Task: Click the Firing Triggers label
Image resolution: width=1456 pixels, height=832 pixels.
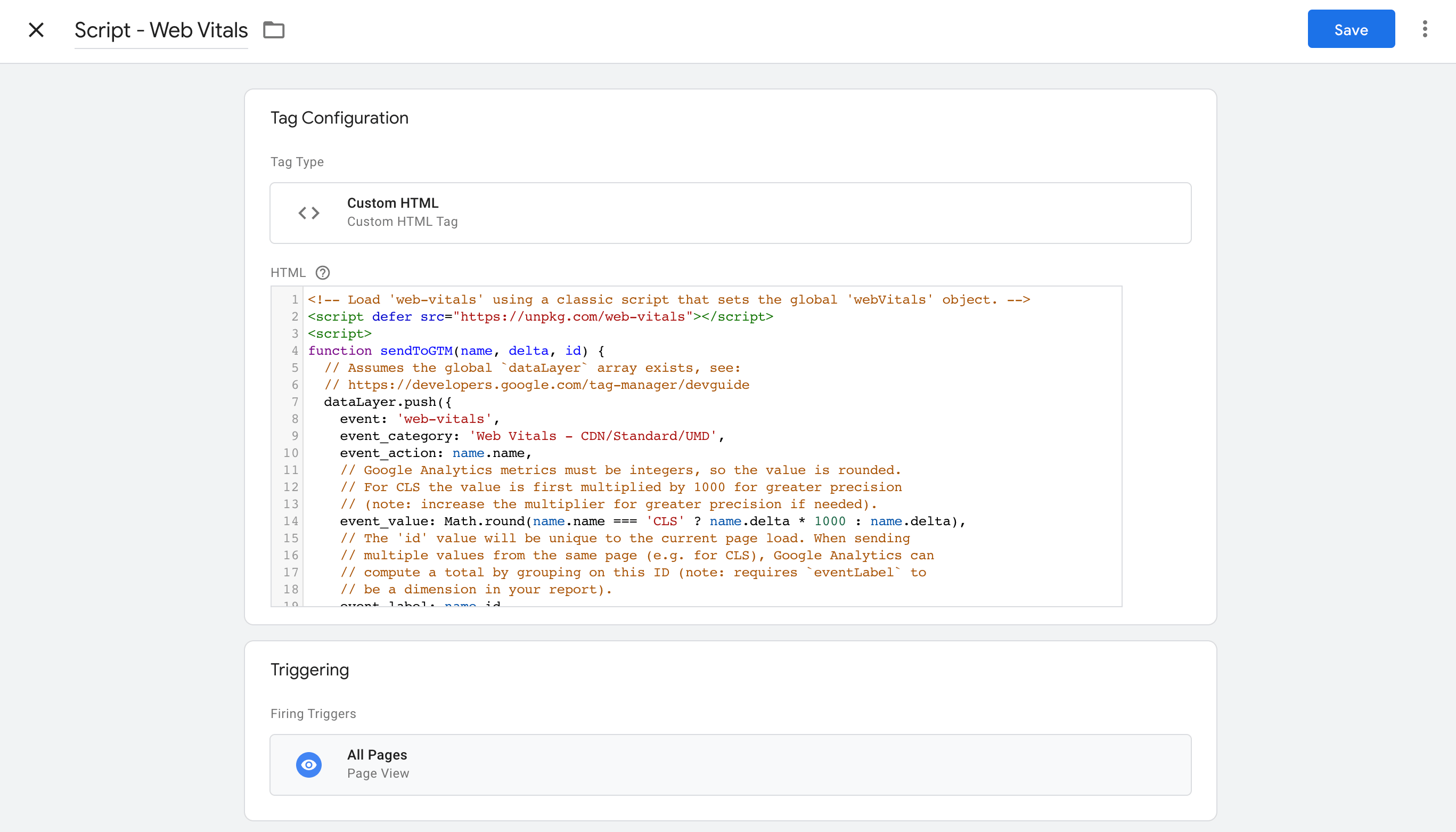Action: 313,714
